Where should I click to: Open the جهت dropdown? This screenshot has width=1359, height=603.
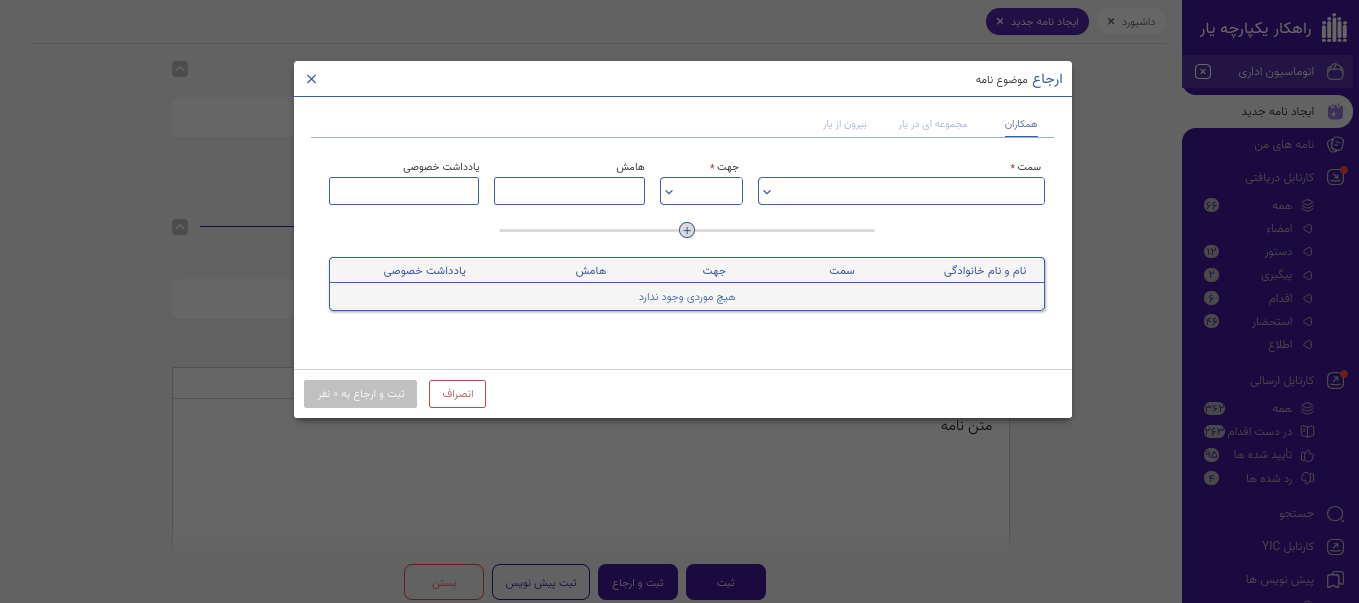pyautogui.click(x=701, y=191)
